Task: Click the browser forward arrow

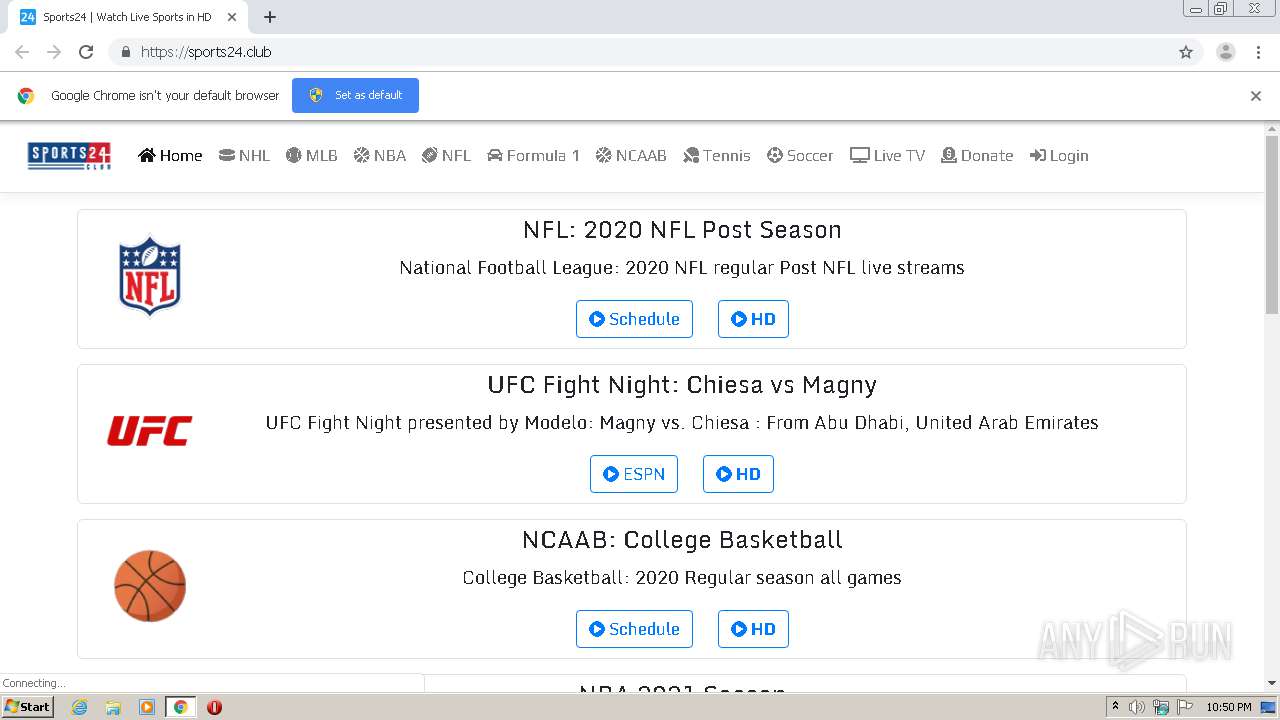Action: (54, 52)
